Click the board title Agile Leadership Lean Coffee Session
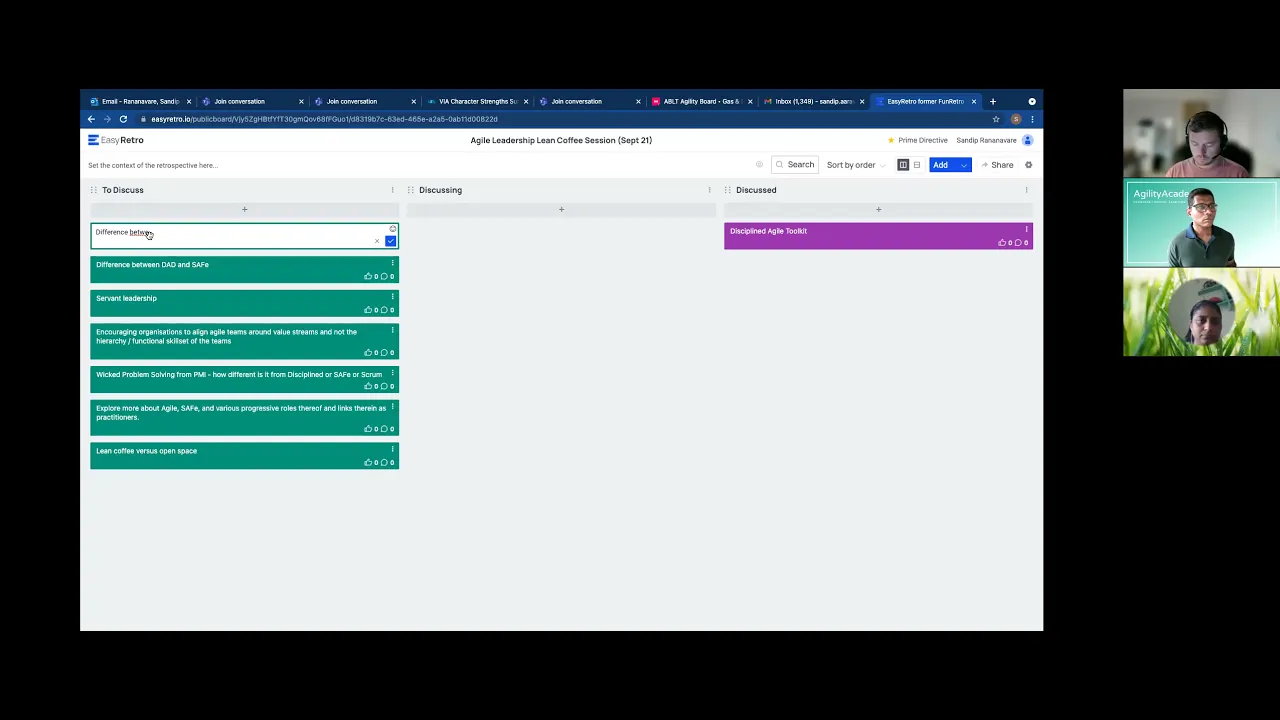Viewport: 1280px width, 720px height. click(x=561, y=140)
